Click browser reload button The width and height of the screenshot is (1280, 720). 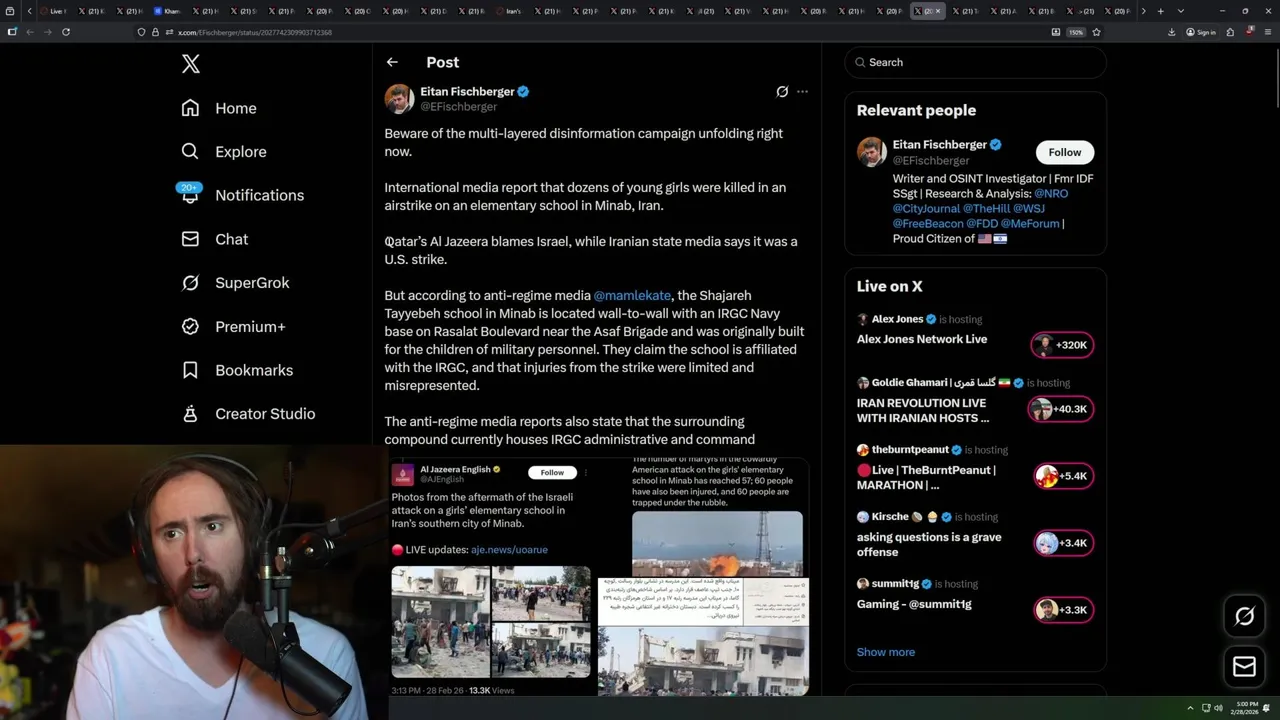pyautogui.click(x=66, y=32)
